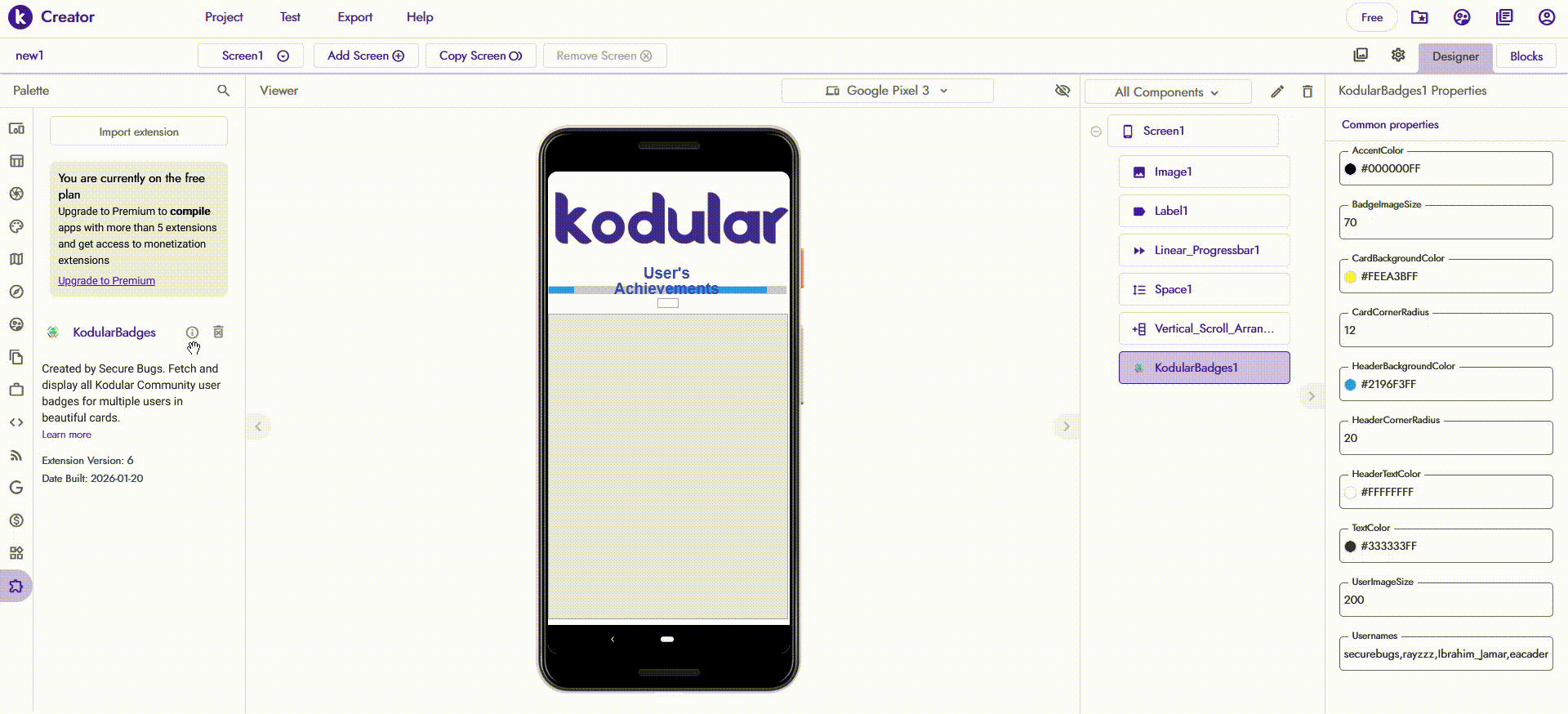
Task: Select Vertical_Scroll_Arrangement in component tree
Action: pyautogui.click(x=1204, y=328)
